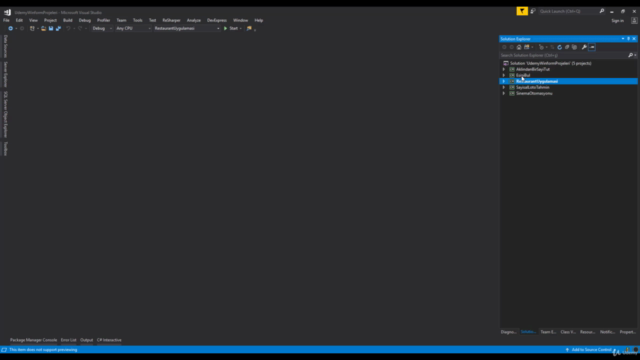
Task: Click the Save All icon in the toolbar
Action: pyautogui.click(x=58, y=28)
